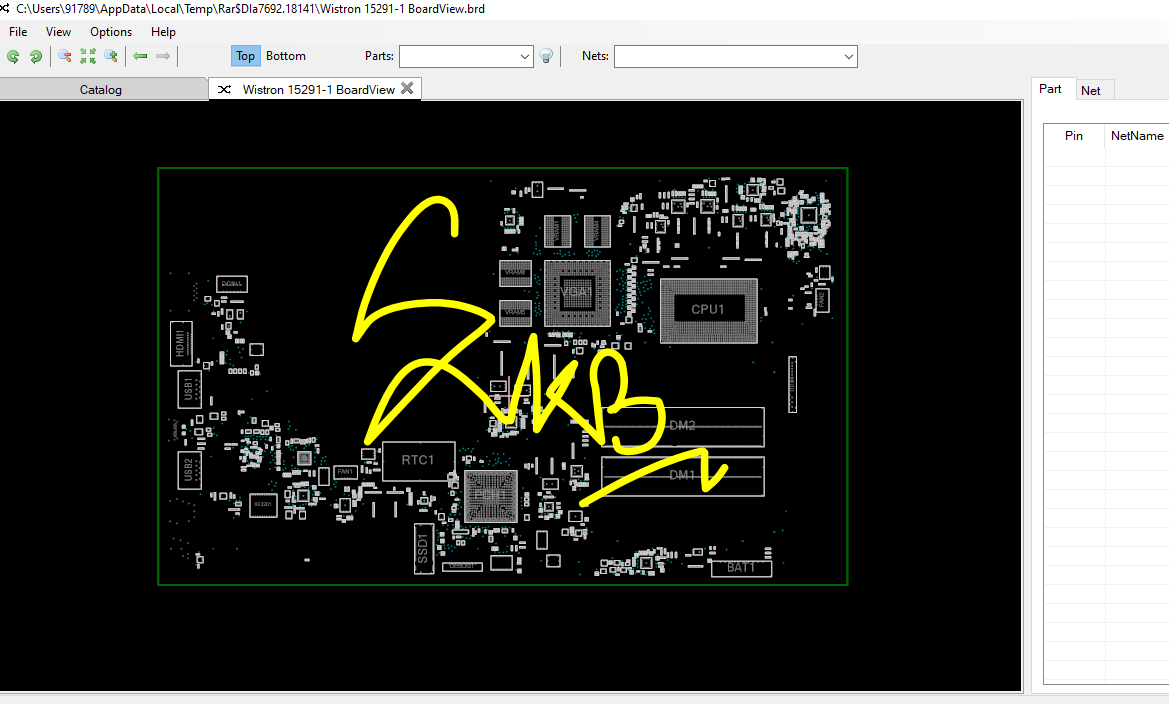Zoom in with the plus magnifier

[x=111, y=56]
